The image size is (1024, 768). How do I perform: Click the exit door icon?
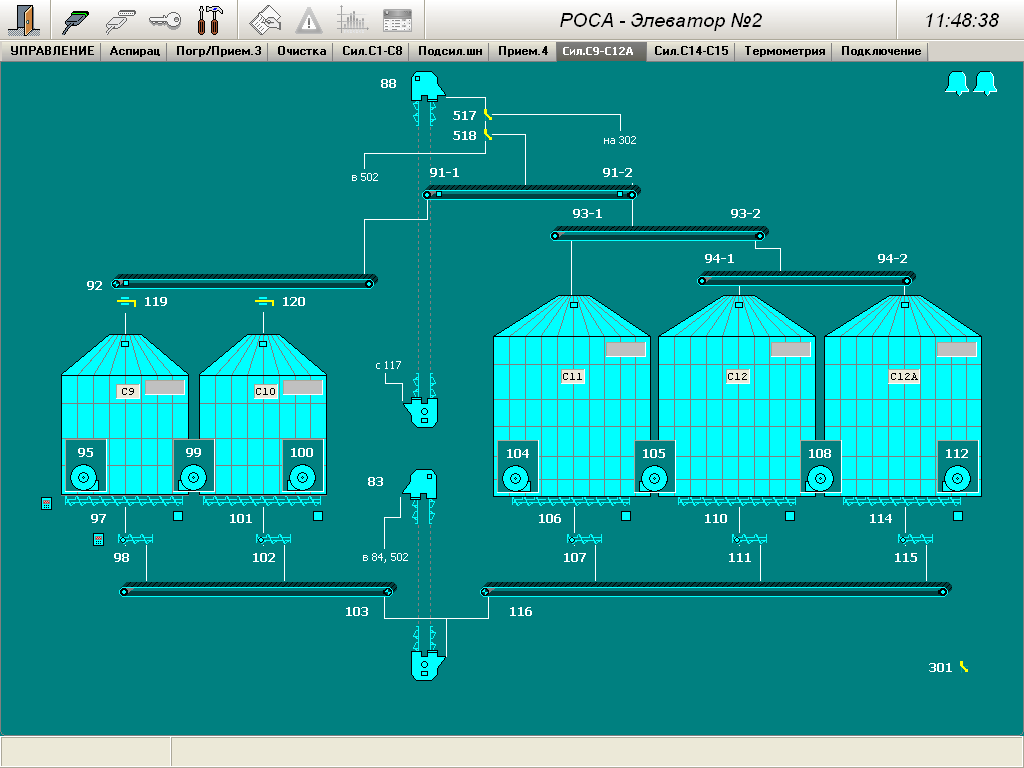(27, 19)
